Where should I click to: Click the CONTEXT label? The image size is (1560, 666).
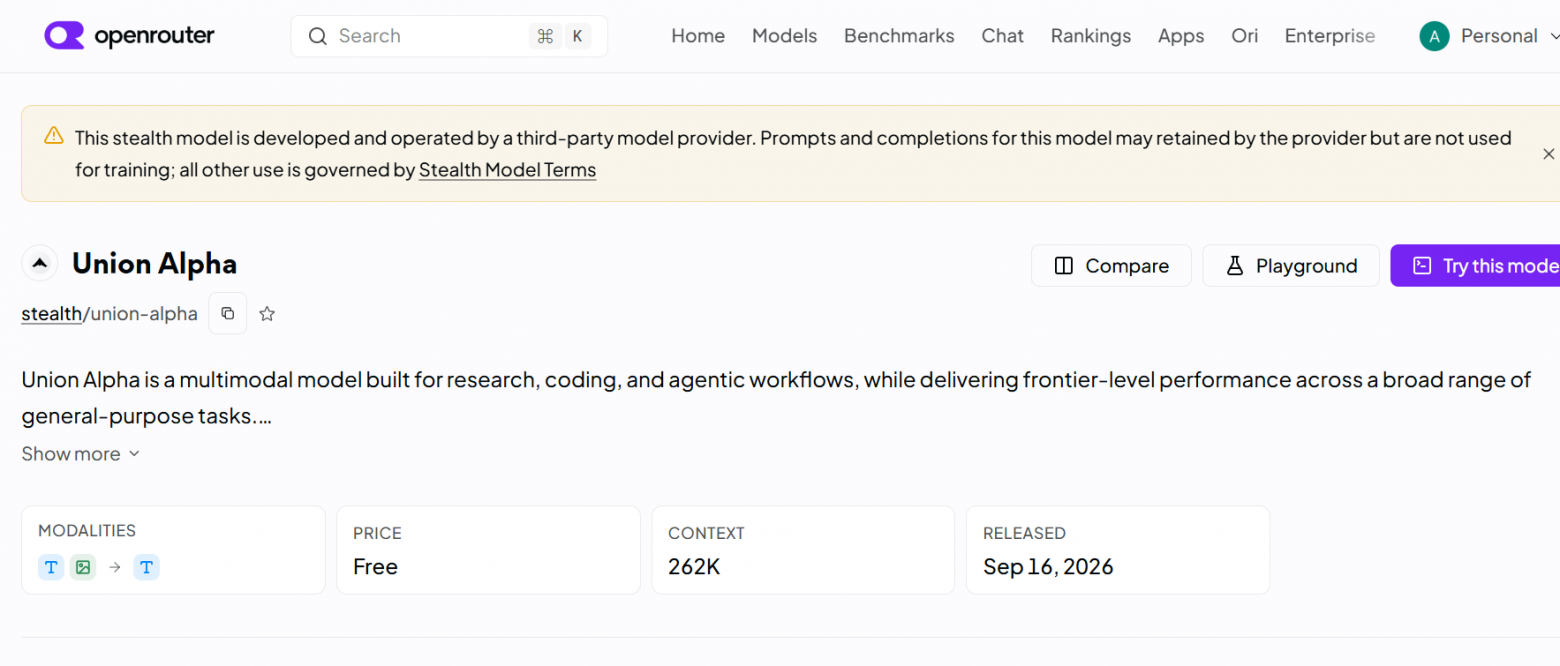706,533
